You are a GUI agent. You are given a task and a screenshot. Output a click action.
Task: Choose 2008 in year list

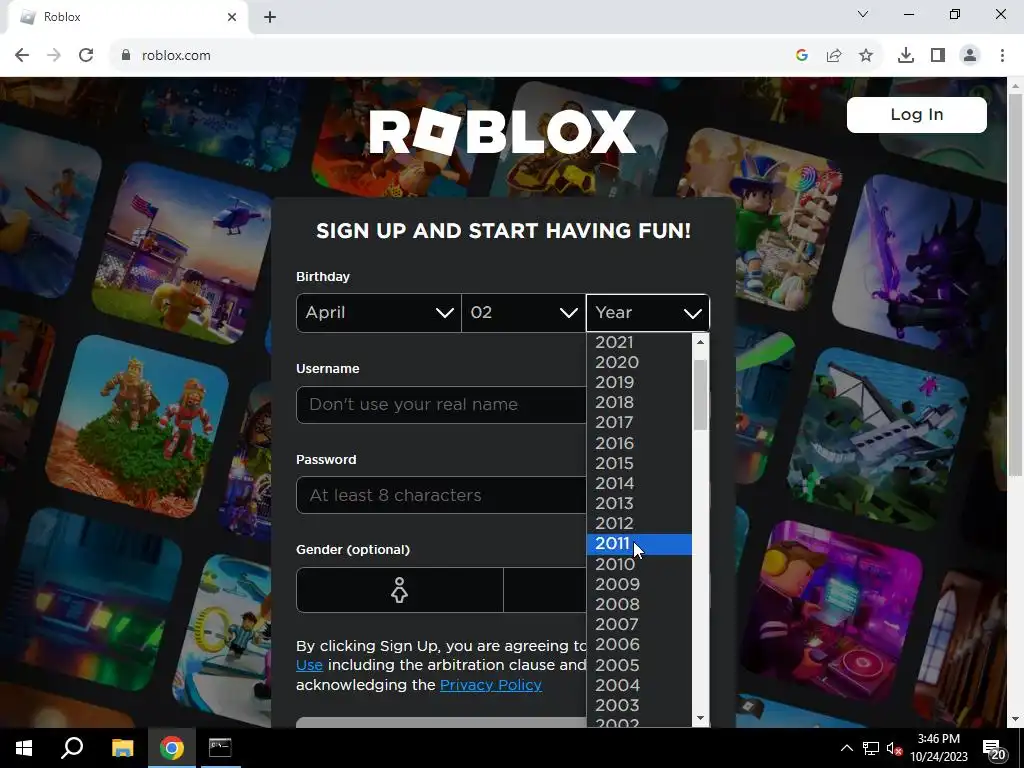point(639,604)
